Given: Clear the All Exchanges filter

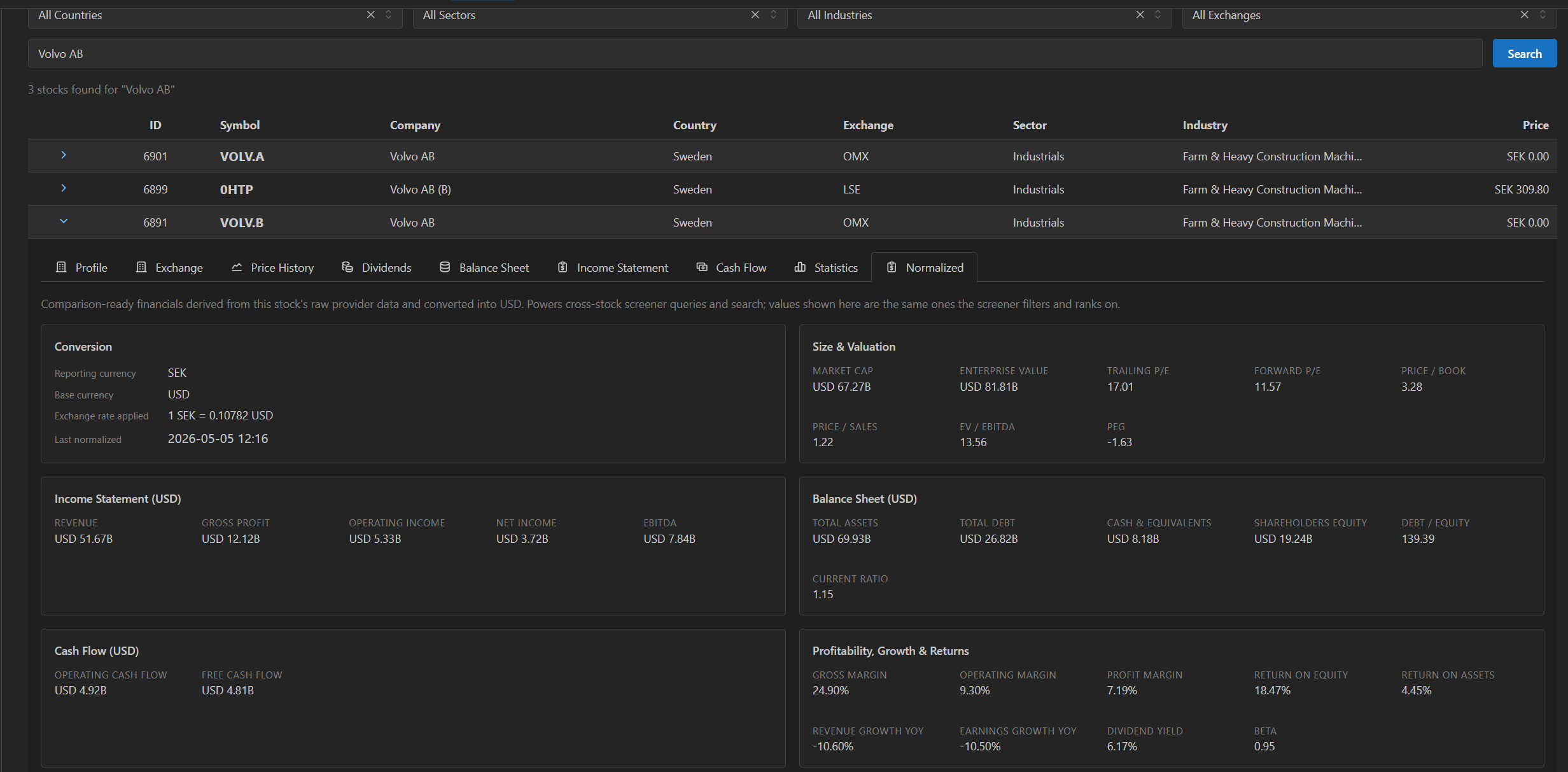Looking at the screenshot, I should point(1524,15).
